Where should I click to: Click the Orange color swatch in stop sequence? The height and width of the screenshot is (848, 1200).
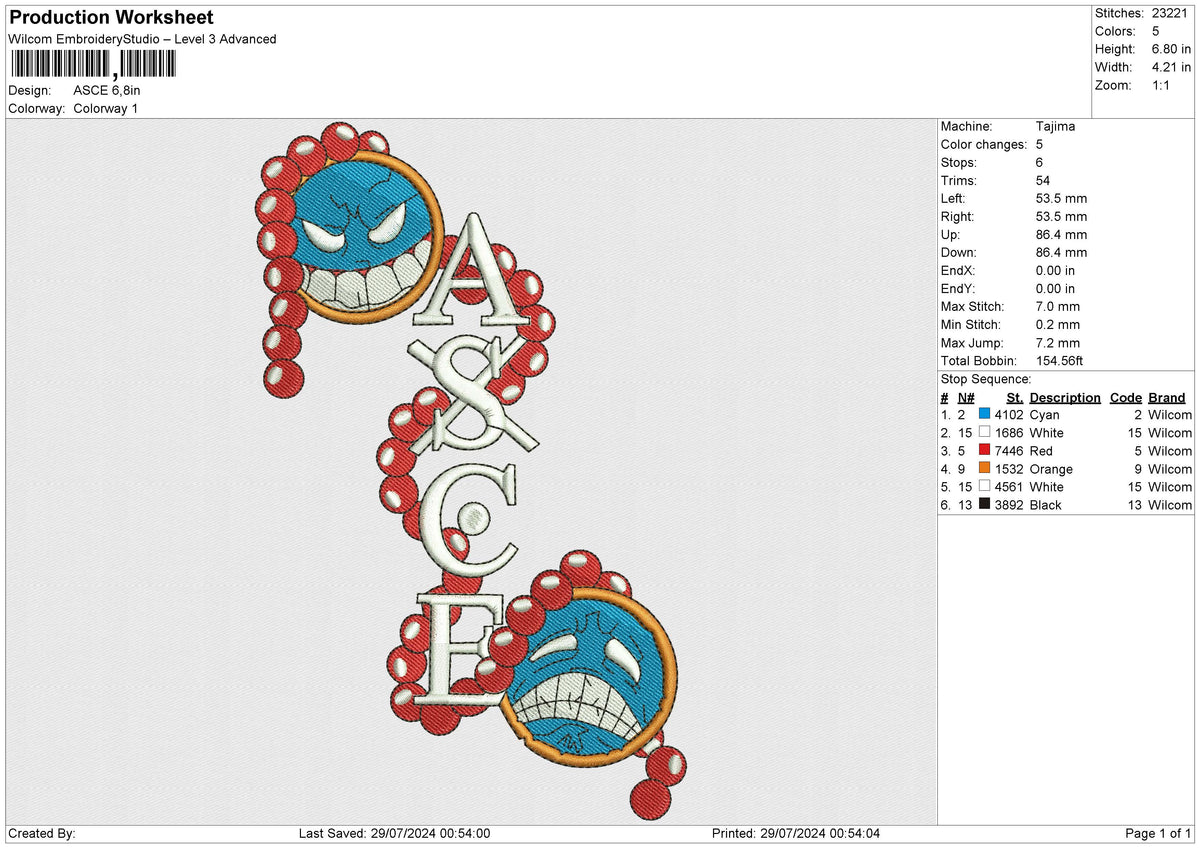(x=985, y=469)
